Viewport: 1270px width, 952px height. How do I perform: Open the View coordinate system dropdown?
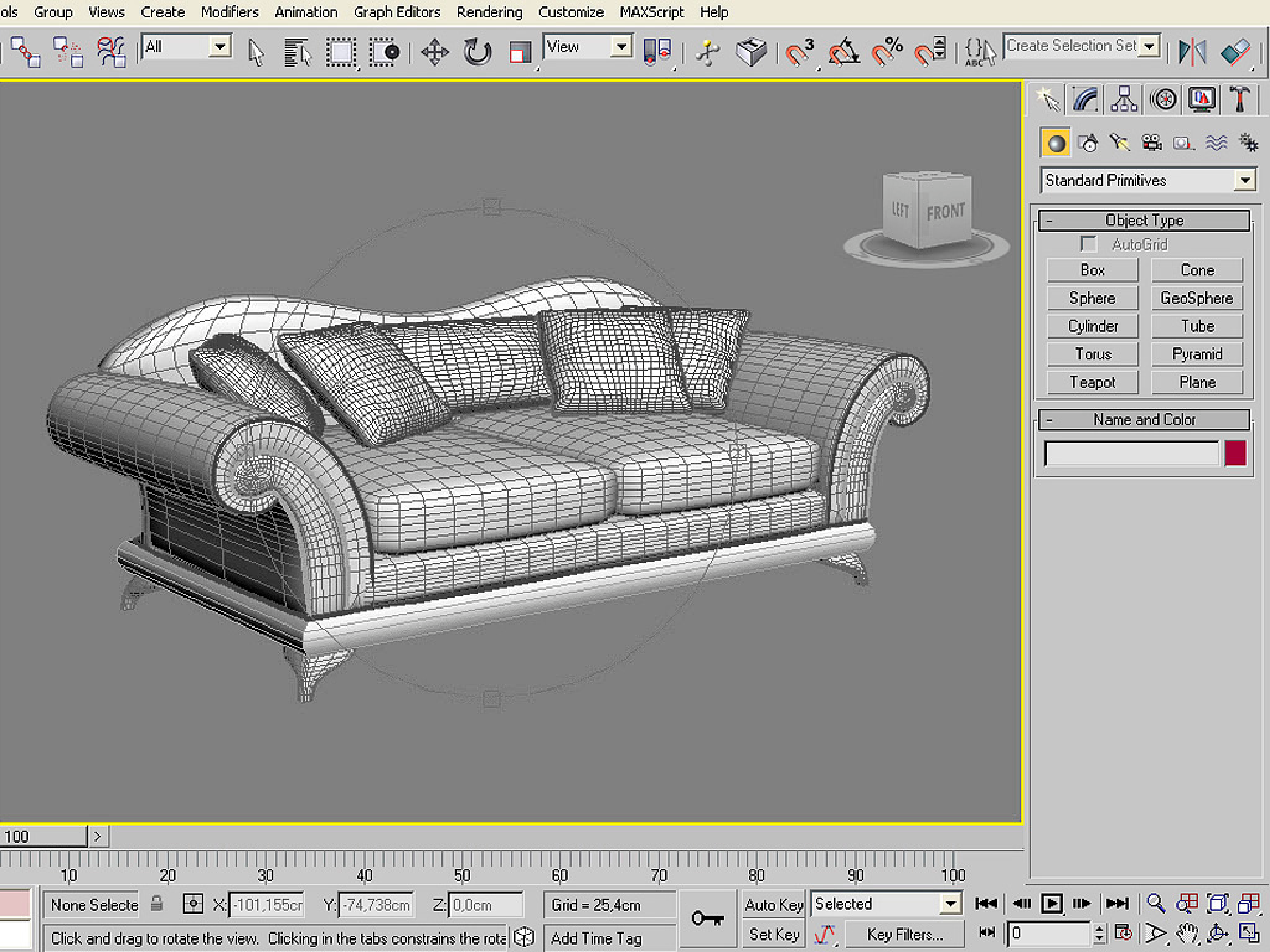[621, 47]
